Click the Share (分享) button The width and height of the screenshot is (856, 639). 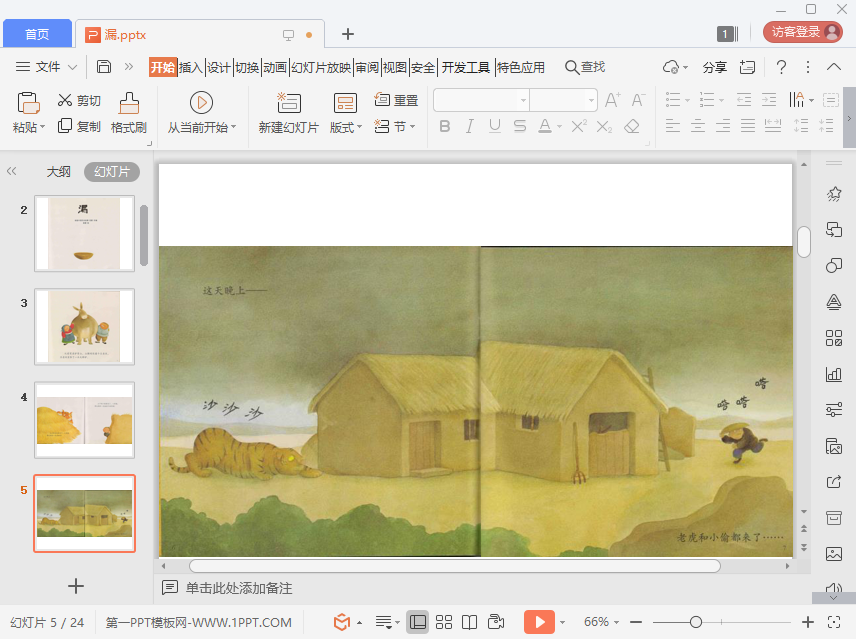(x=714, y=67)
